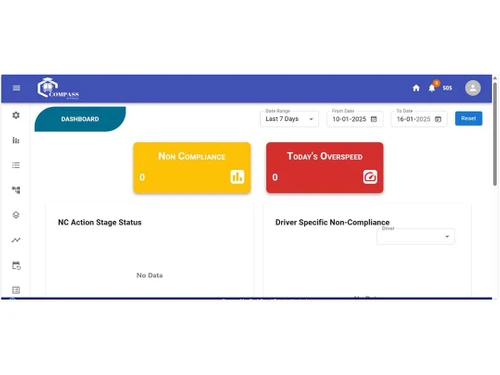Select the Dashboard tab
500x375 pixels.
(x=80, y=119)
